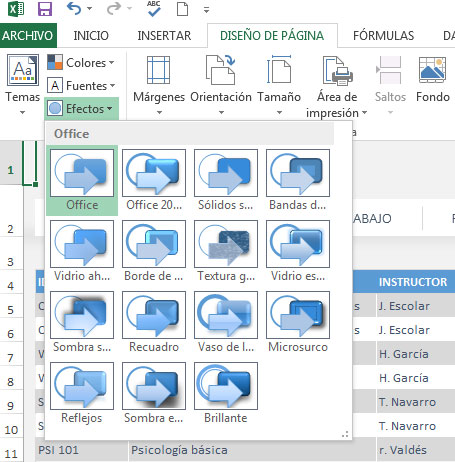Image resolution: width=455 pixels, height=462 pixels.
Task: Open the Customize Quick Access Toolbar arrow
Action: [206, 10]
